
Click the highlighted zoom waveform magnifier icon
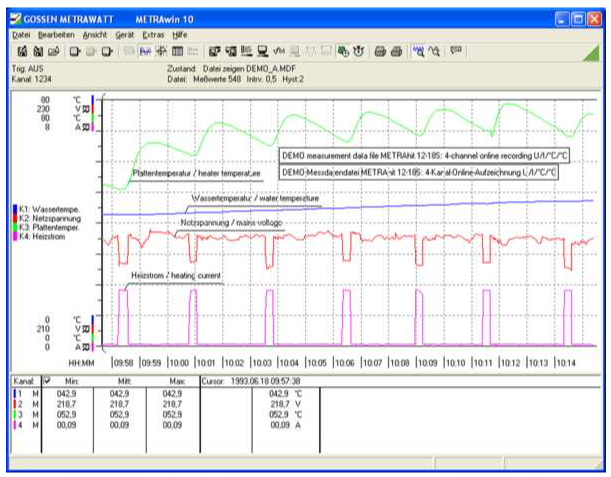419,51
